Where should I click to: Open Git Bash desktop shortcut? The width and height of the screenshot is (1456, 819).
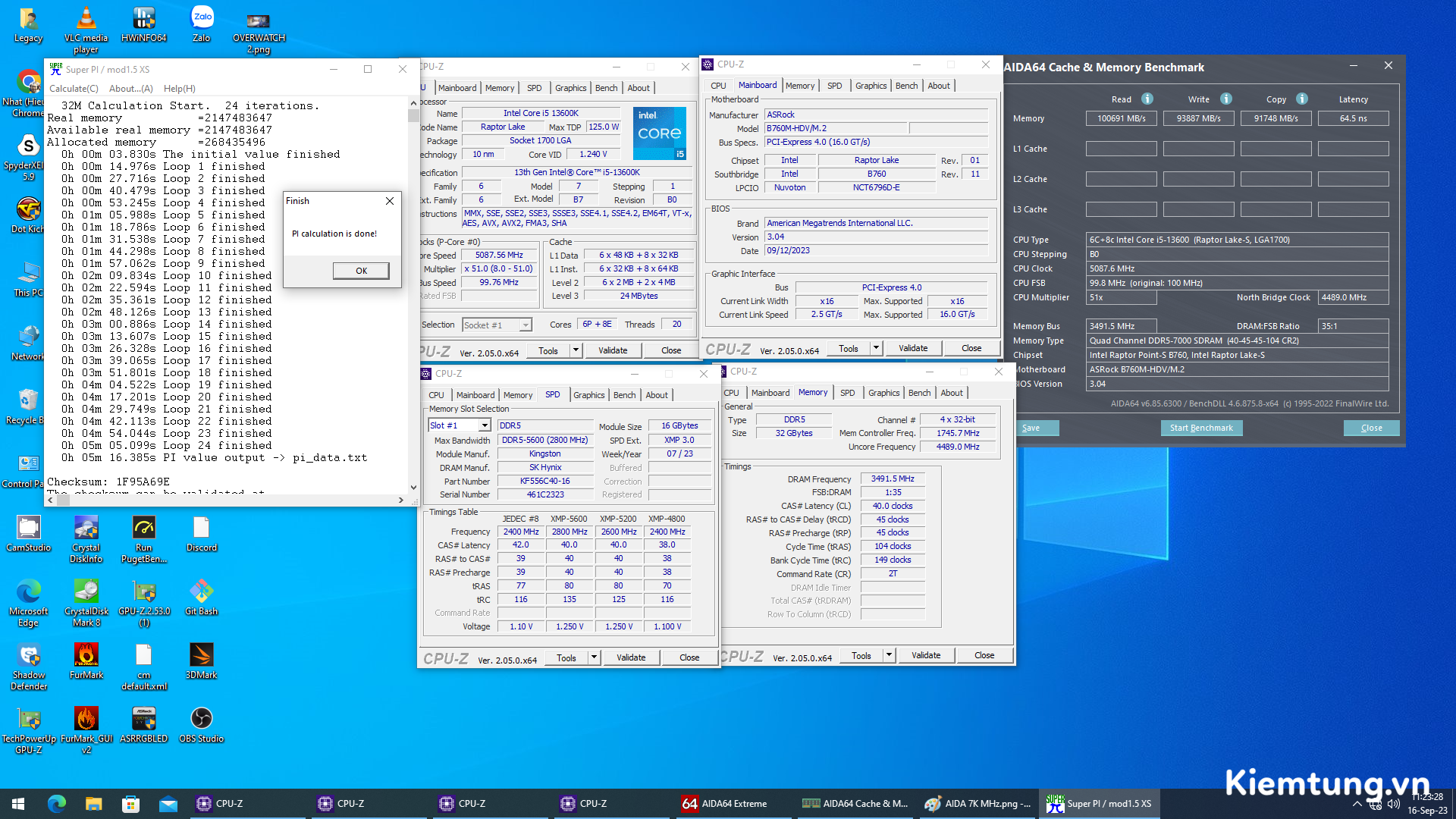[x=202, y=598]
